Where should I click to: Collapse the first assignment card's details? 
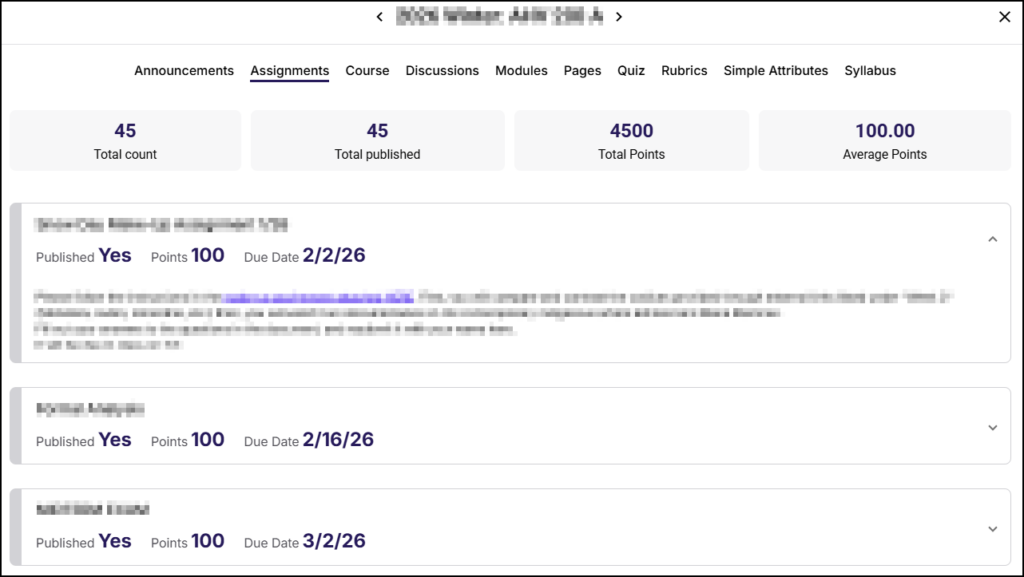click(992, 239)
